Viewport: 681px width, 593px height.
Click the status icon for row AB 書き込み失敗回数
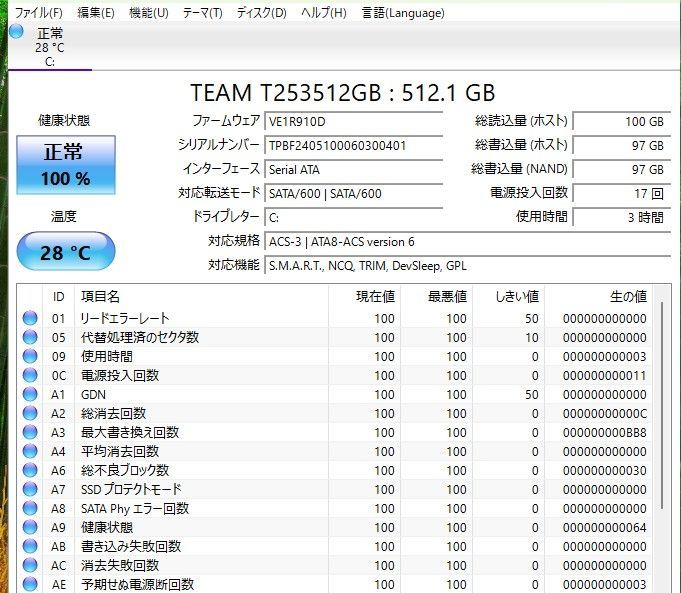[30, 546]
